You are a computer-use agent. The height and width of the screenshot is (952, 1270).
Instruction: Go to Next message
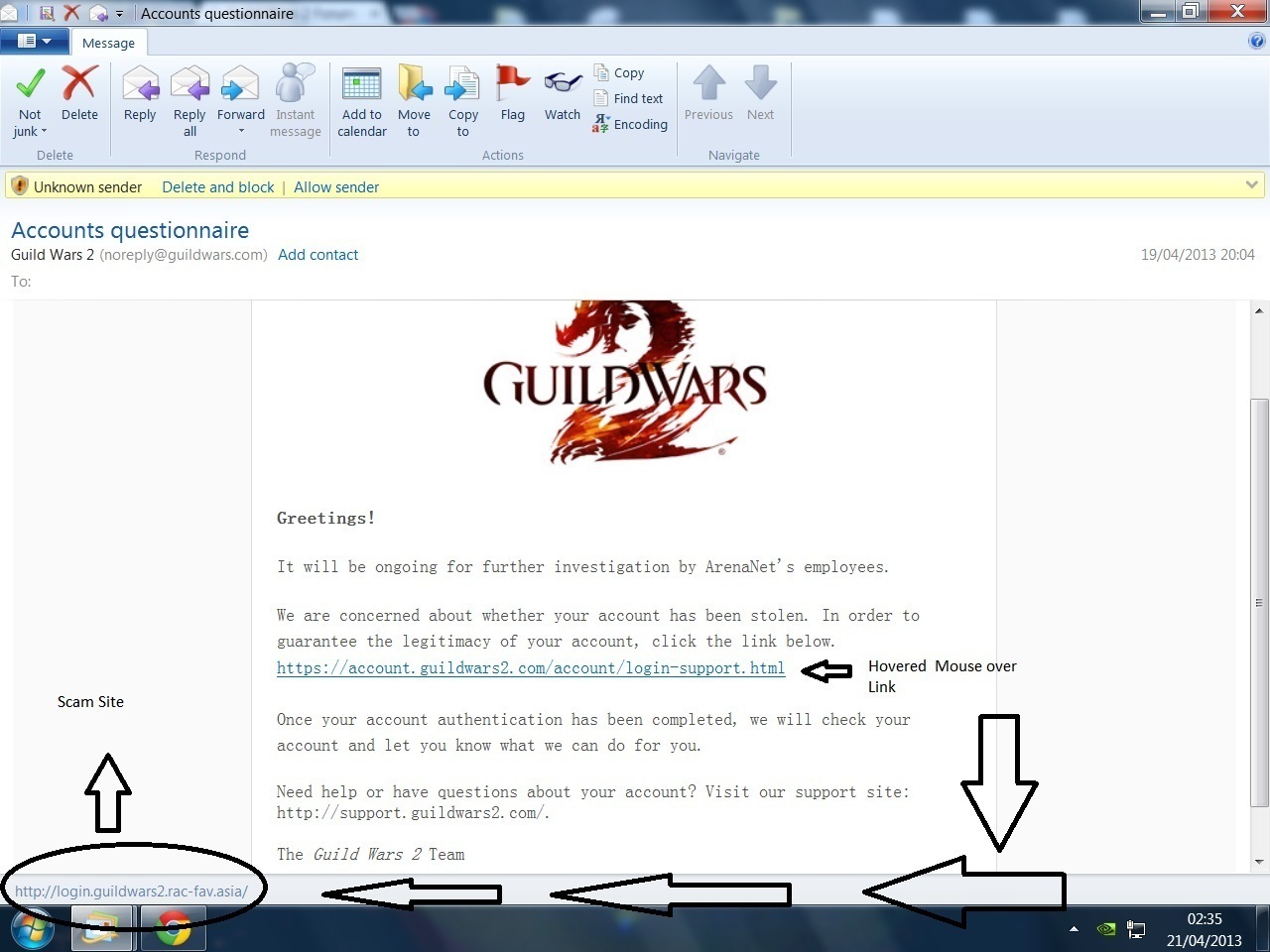coord(761,92)
